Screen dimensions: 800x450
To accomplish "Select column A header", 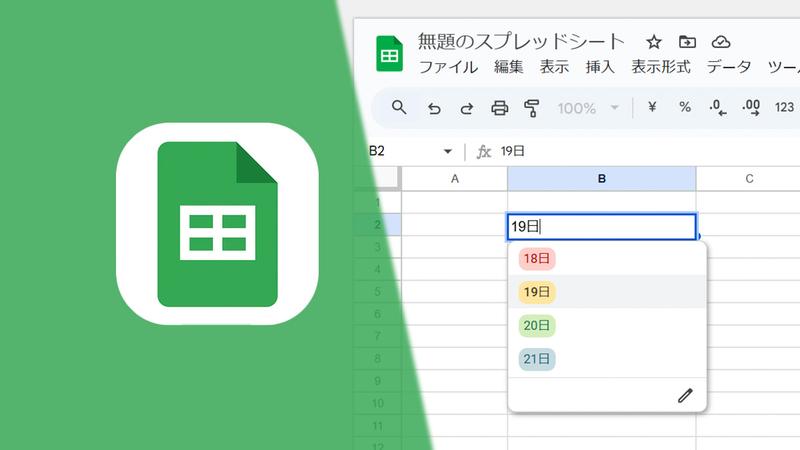I will point(455,179).
